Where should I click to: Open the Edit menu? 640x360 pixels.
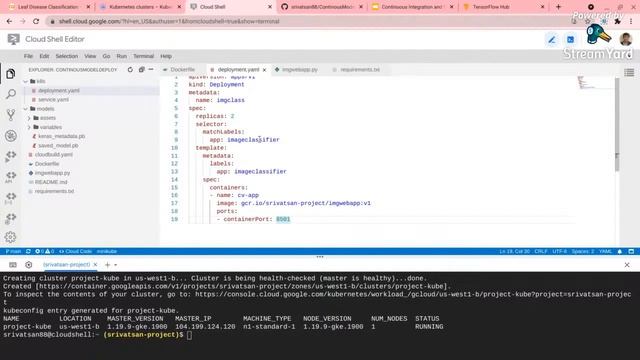tap(44, 56)
